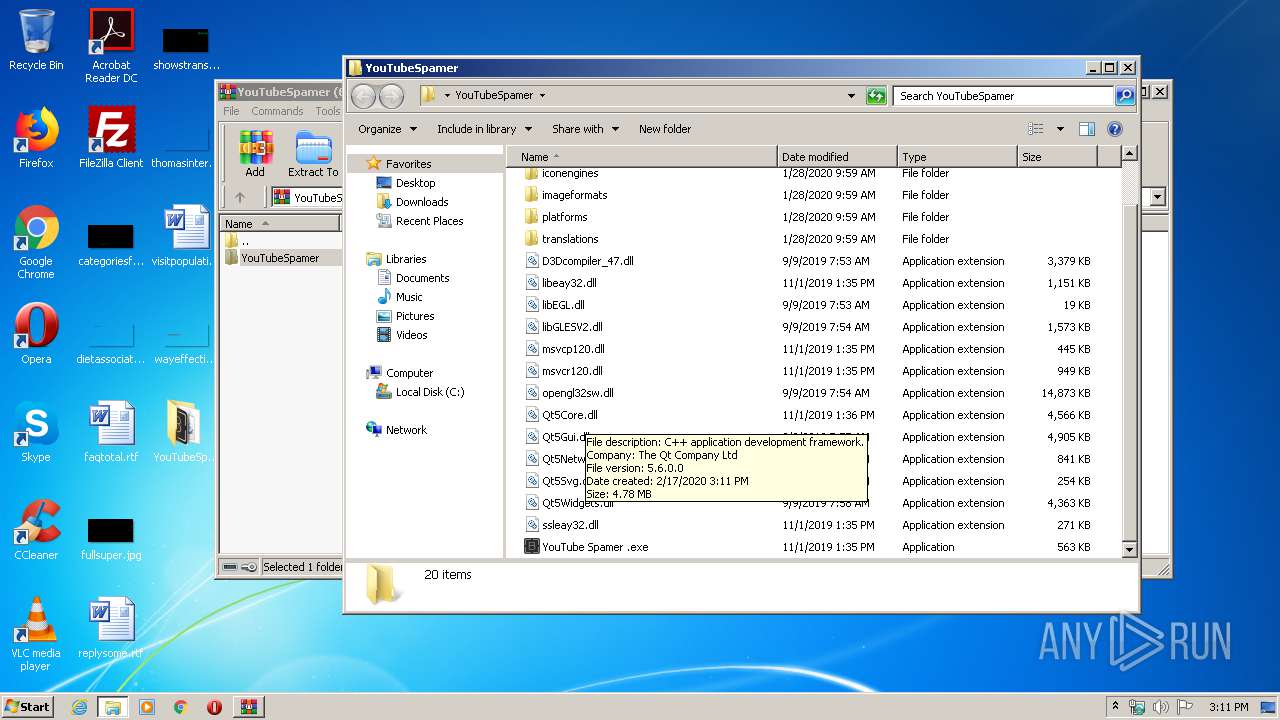Screen dimensions: 1280x720
Task: Open Network in the navigation pane
Action: tap(406, 430)
